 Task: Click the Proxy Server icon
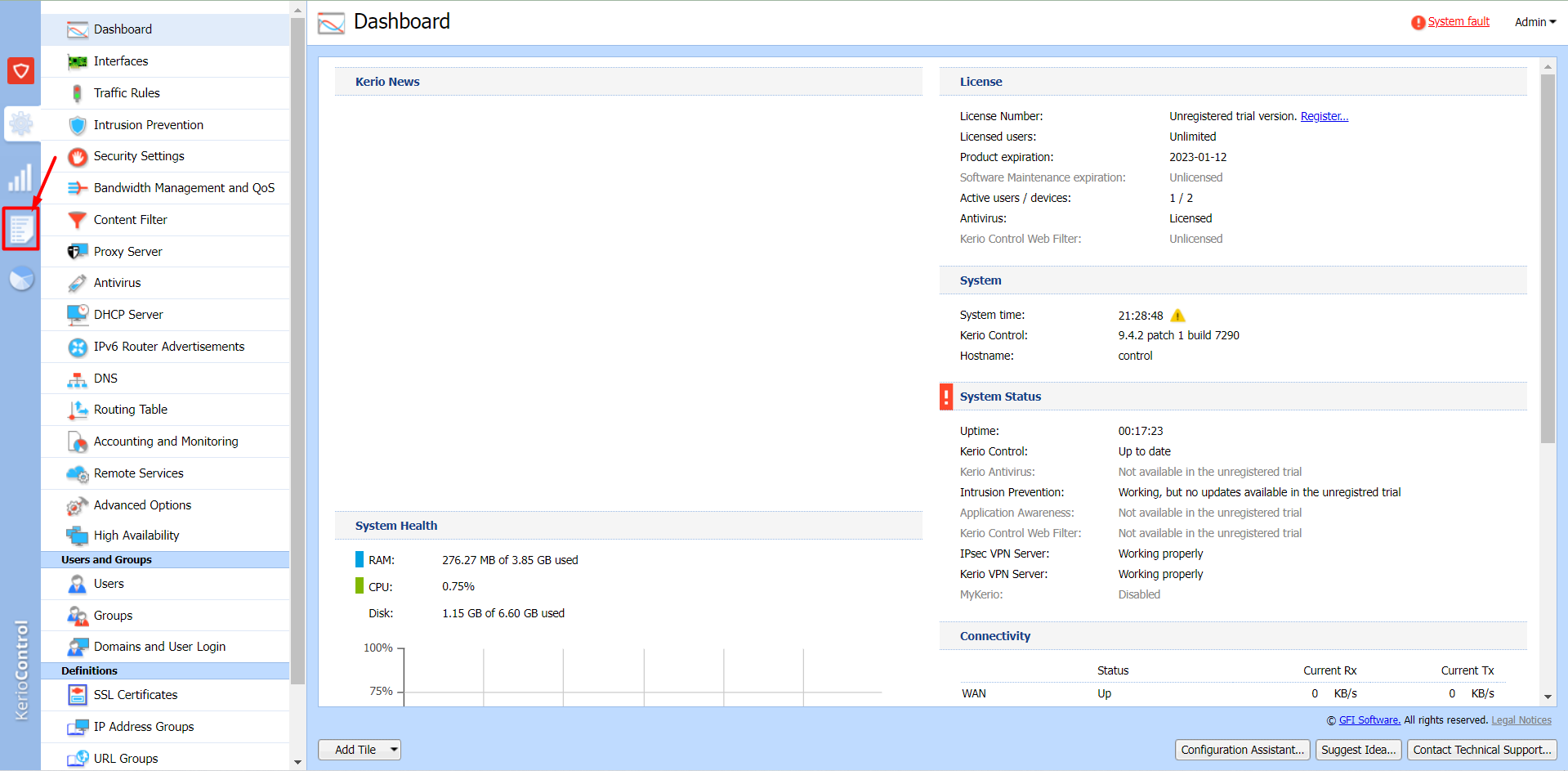[78, 252]
